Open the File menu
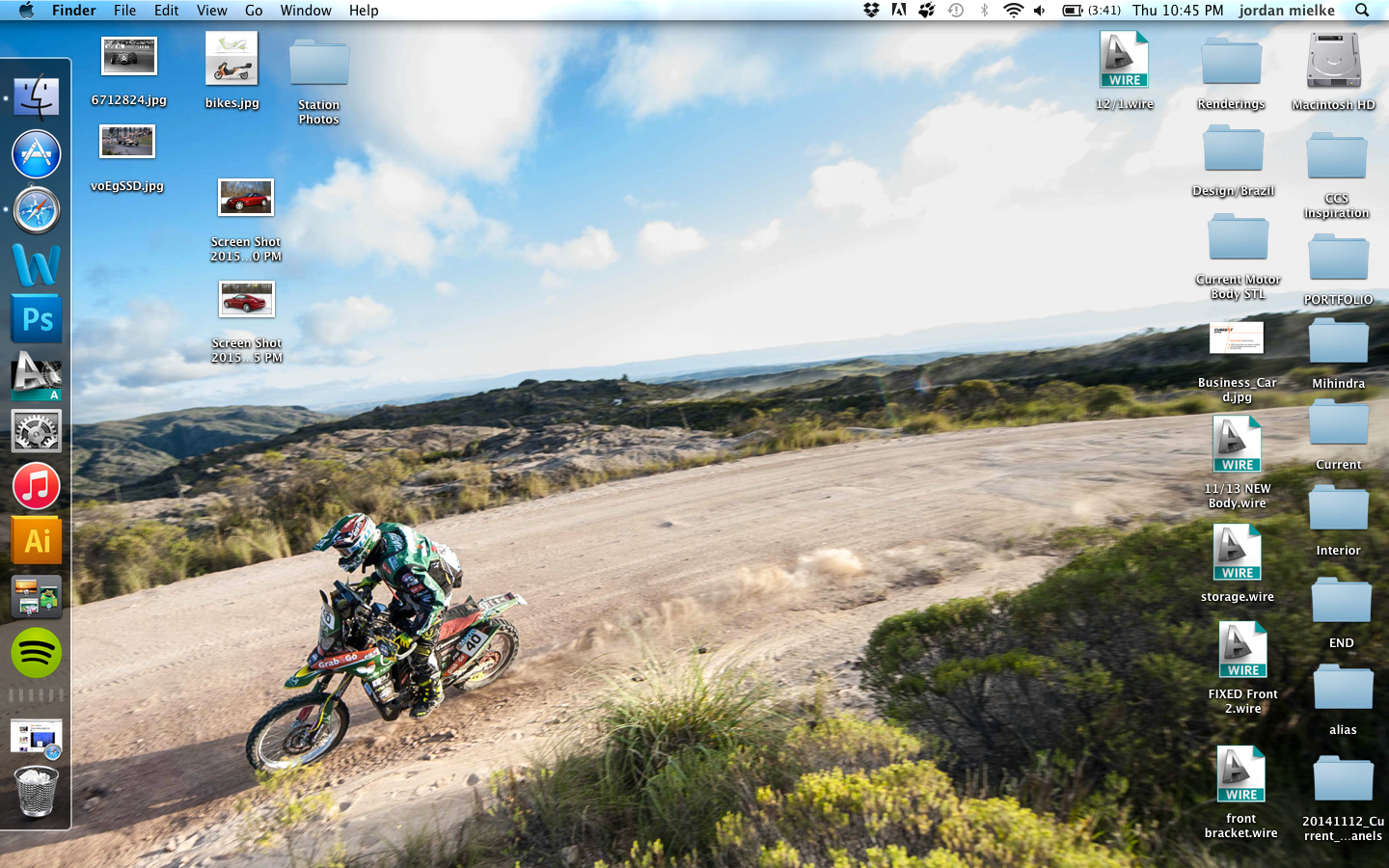1389x868 pixels. (125, 11)
